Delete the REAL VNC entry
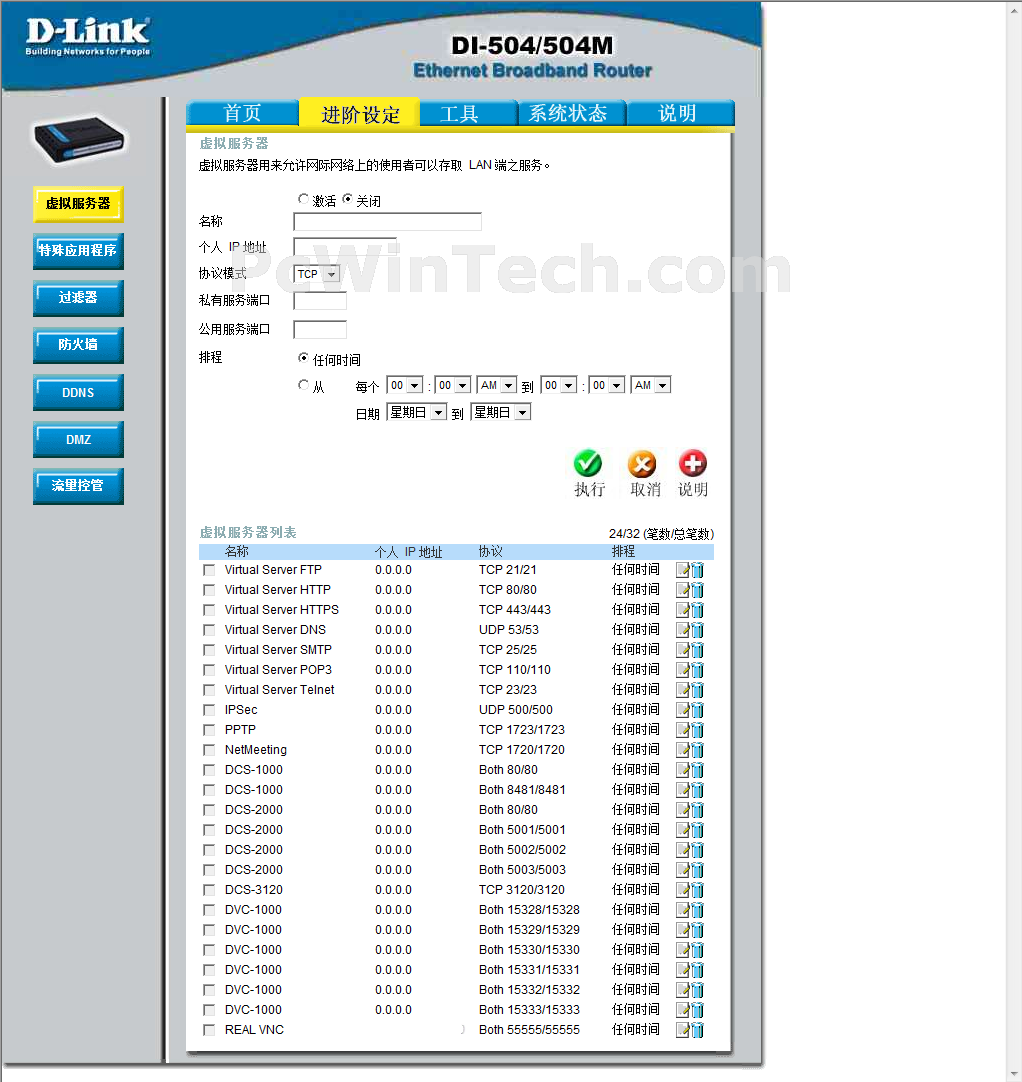1022x1082 pixels. coord(698,1030)
